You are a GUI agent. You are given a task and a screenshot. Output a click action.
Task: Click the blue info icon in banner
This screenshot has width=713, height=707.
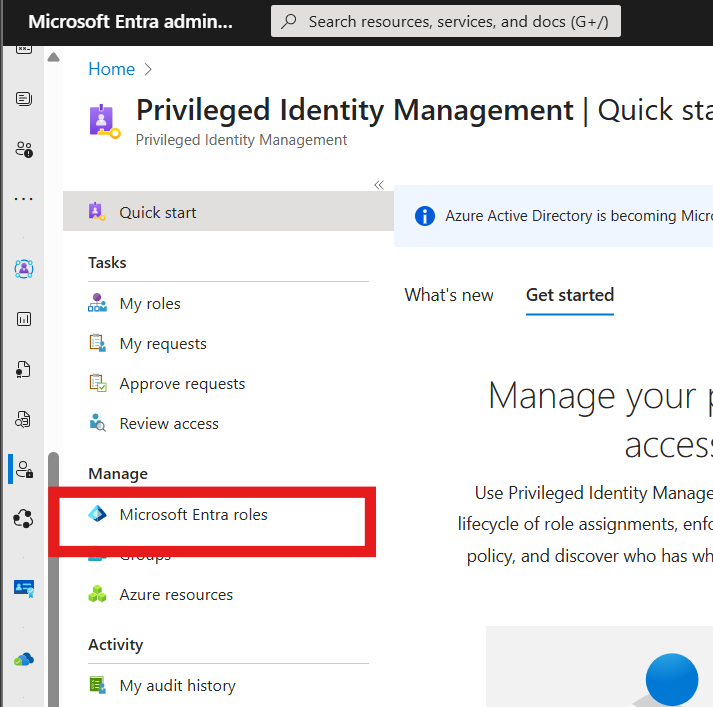[425, 216]
